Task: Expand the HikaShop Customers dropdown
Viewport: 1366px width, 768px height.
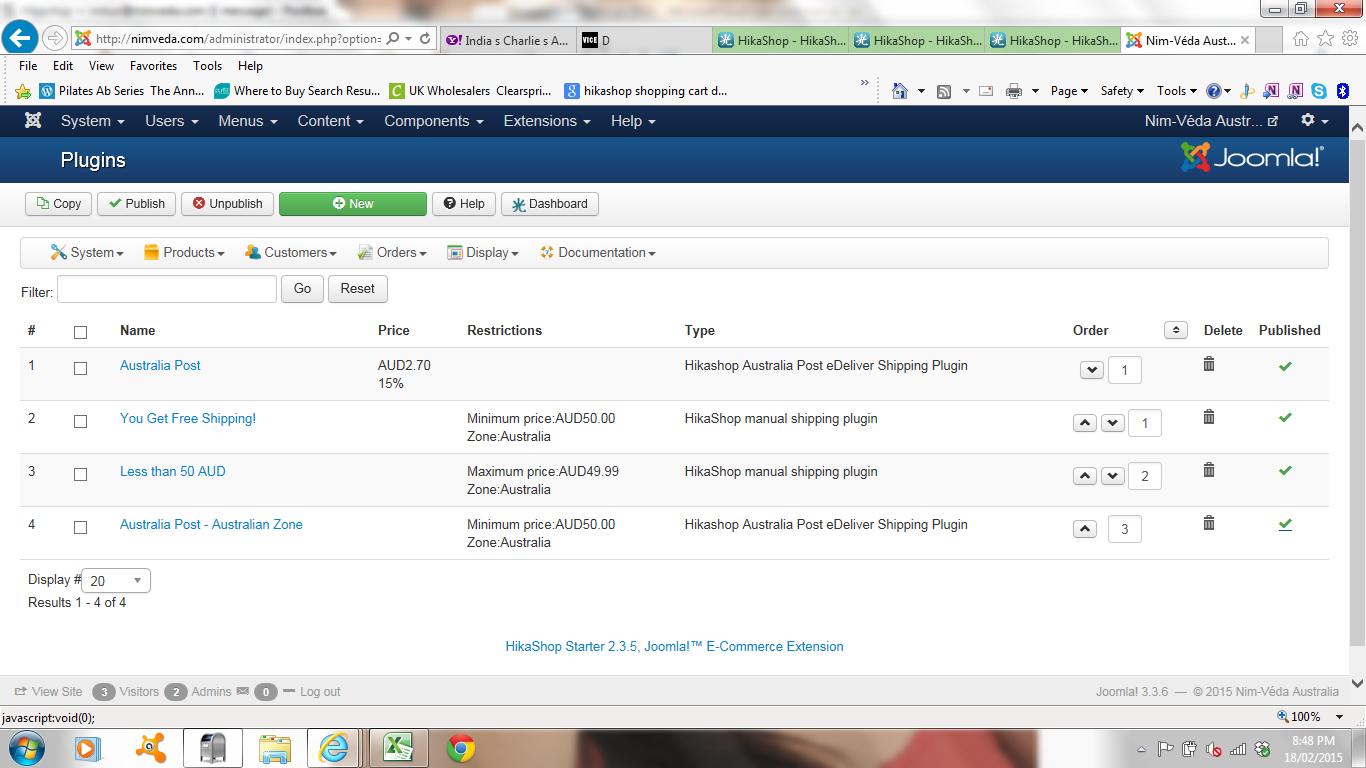Action: click(x=291, y=253)
